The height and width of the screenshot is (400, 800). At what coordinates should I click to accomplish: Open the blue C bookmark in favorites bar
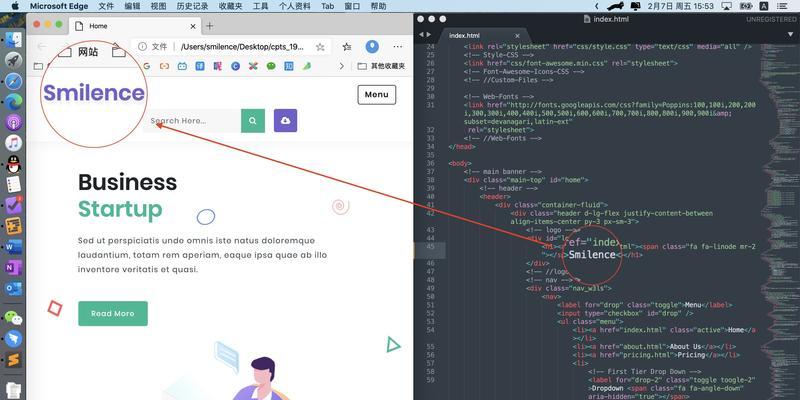pyautogui.click(x=235, y=66)
